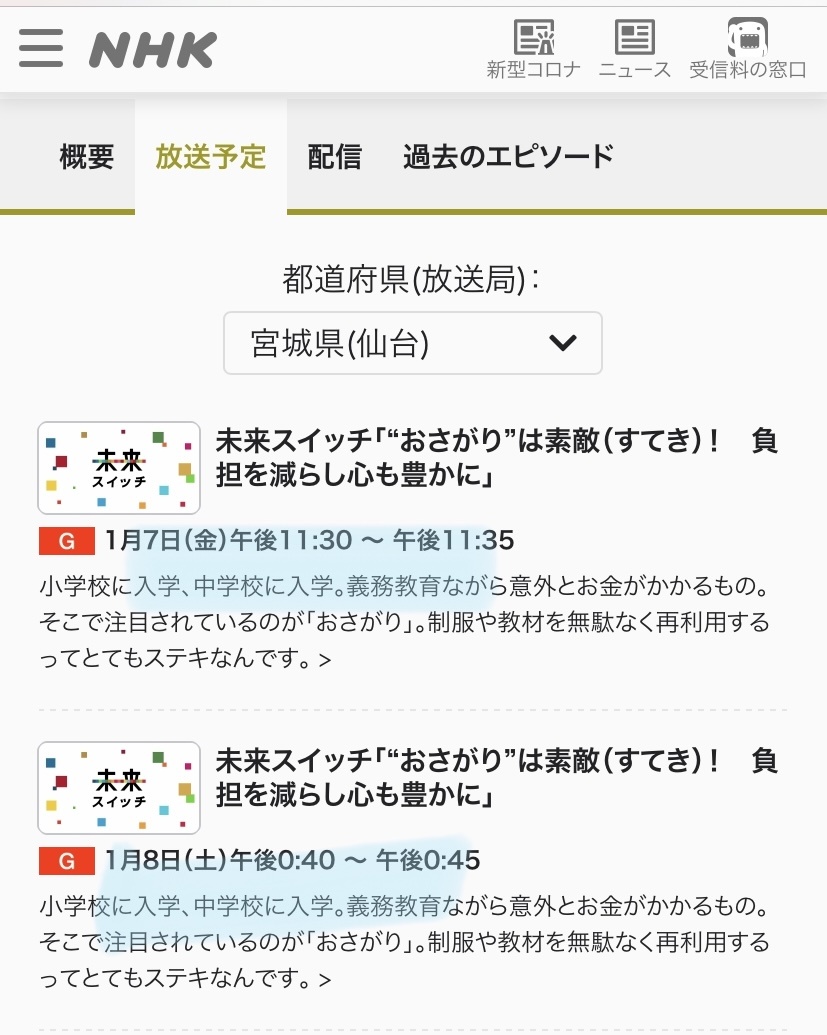Click the 1月8日(土)午後0:40 broadcast time

(x=292, y=860)
